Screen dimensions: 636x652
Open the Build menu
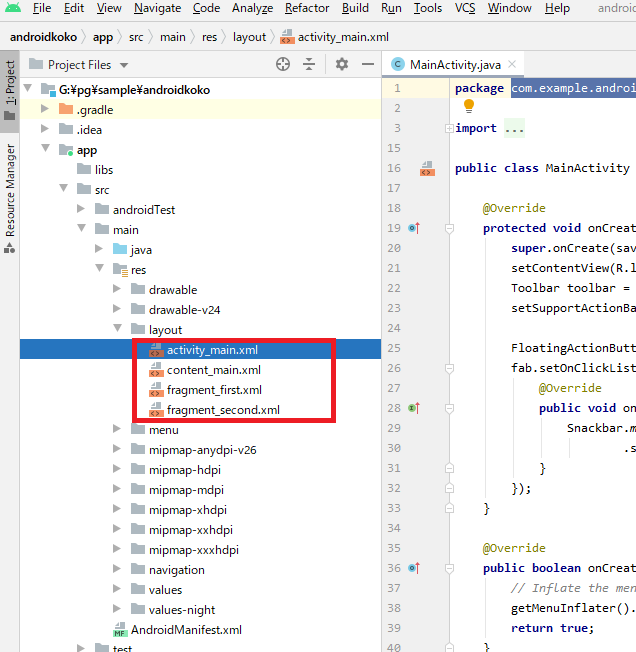[x=355, y=8]
